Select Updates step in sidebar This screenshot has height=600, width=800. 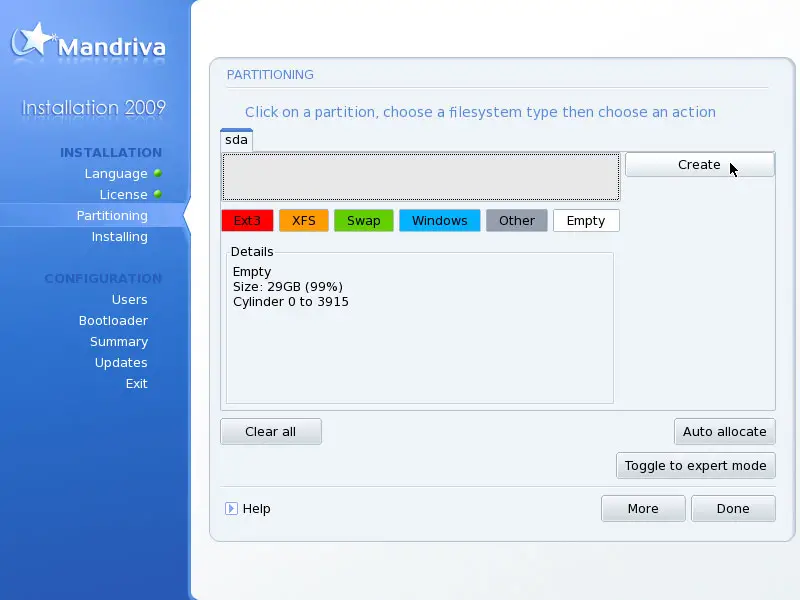(121, 363)
